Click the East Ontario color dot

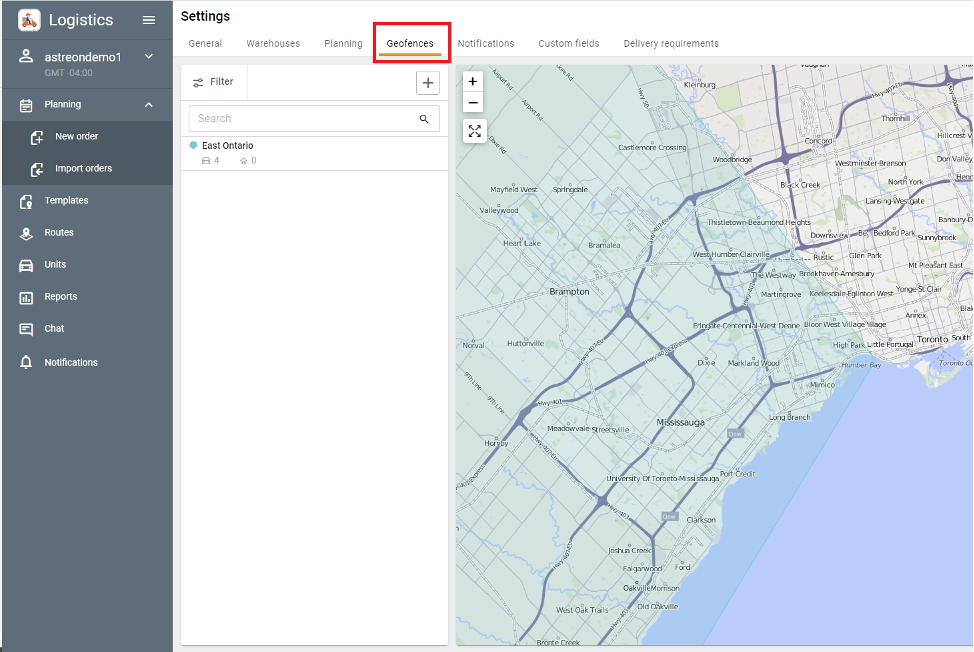[x=194, y=146]
